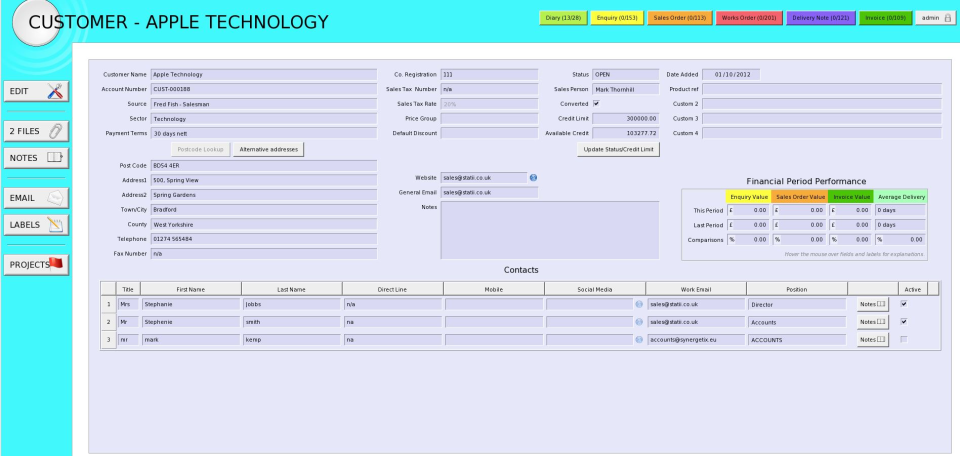Click the Source field Fred Fish - Salesman
960x456 pixels.
pos(264,104)
